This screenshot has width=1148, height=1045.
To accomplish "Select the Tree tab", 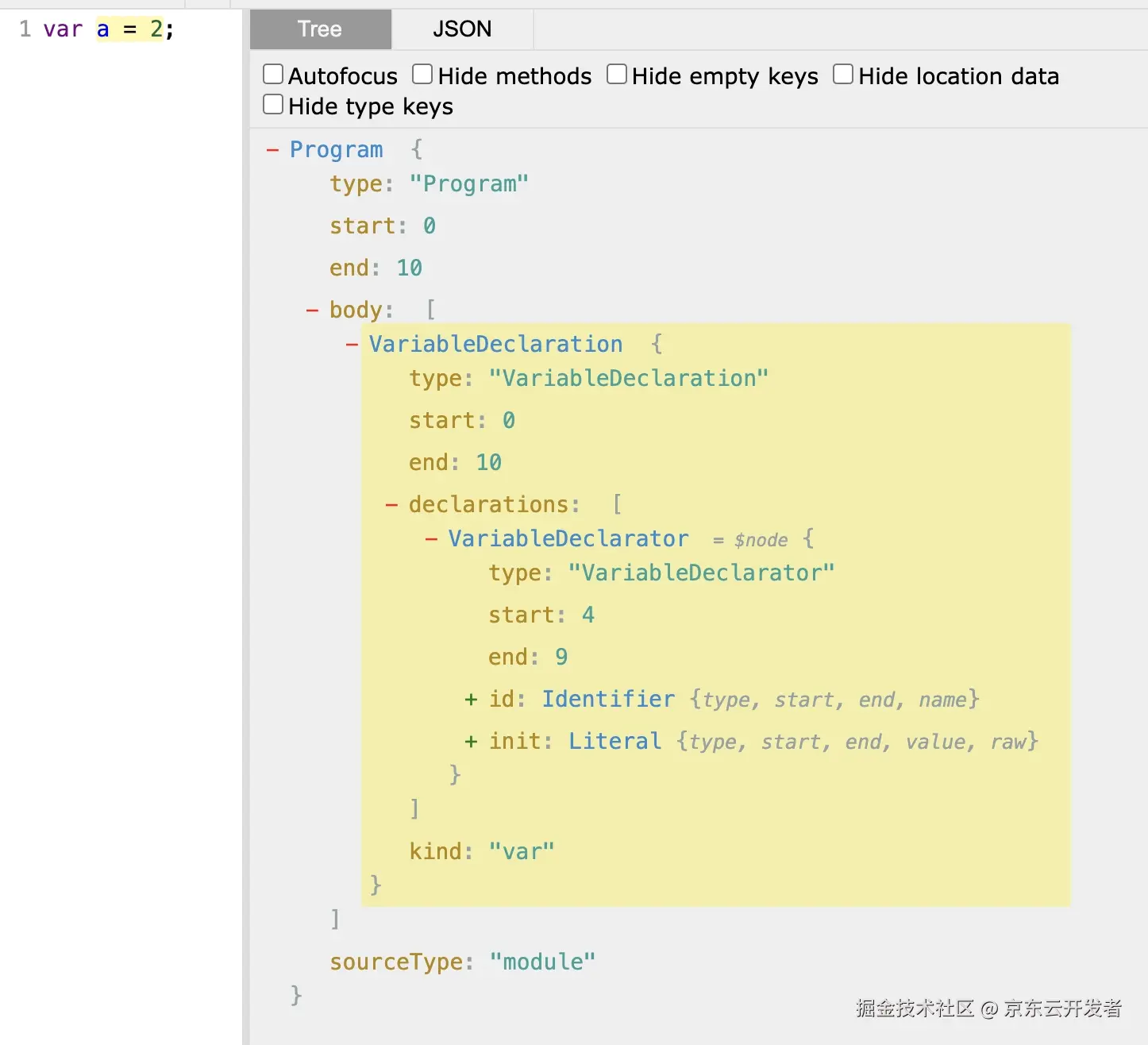I will (320, 29).
